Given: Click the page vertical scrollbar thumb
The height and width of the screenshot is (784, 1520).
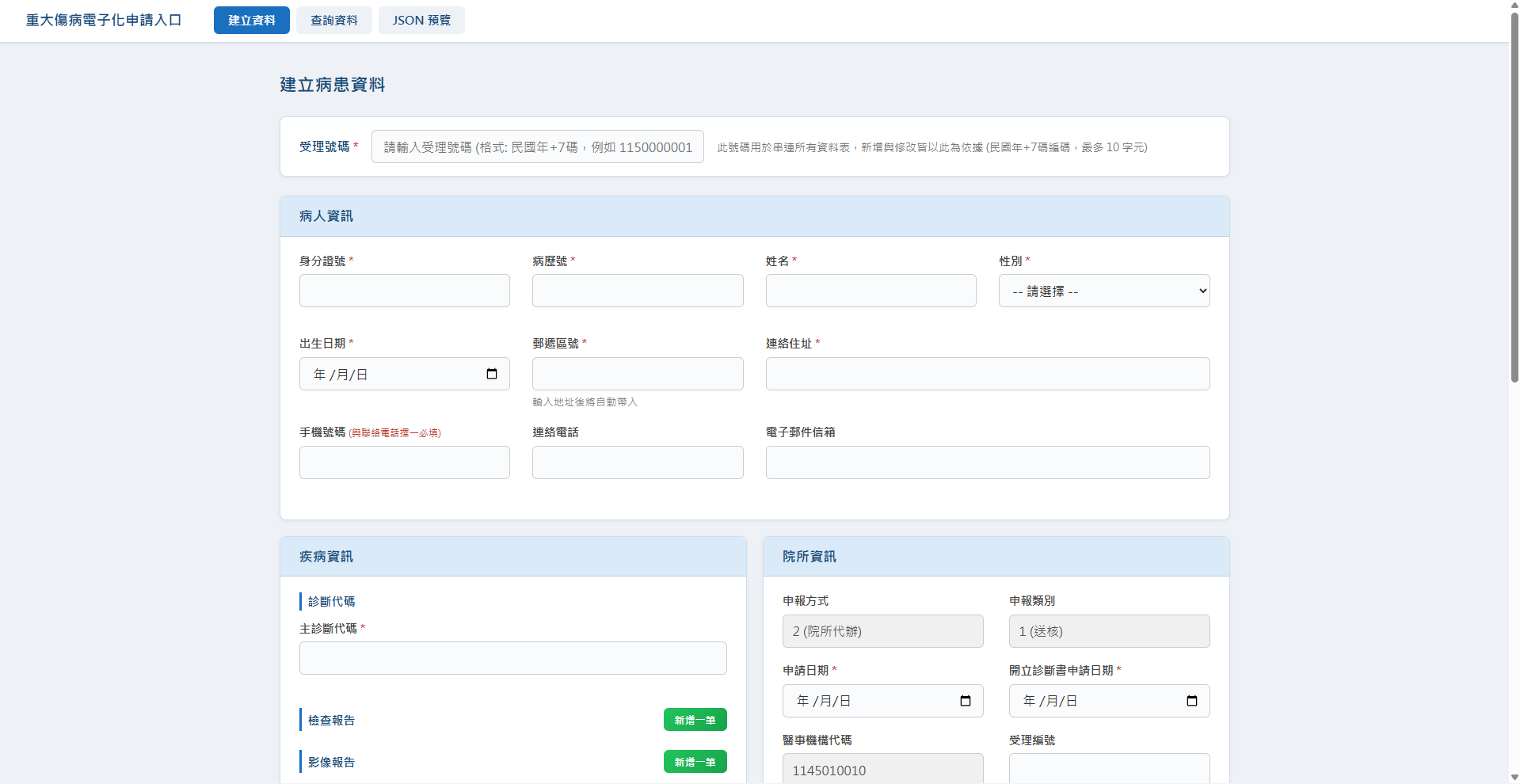Looking at the screenshot, I should tap(1514, 198).
